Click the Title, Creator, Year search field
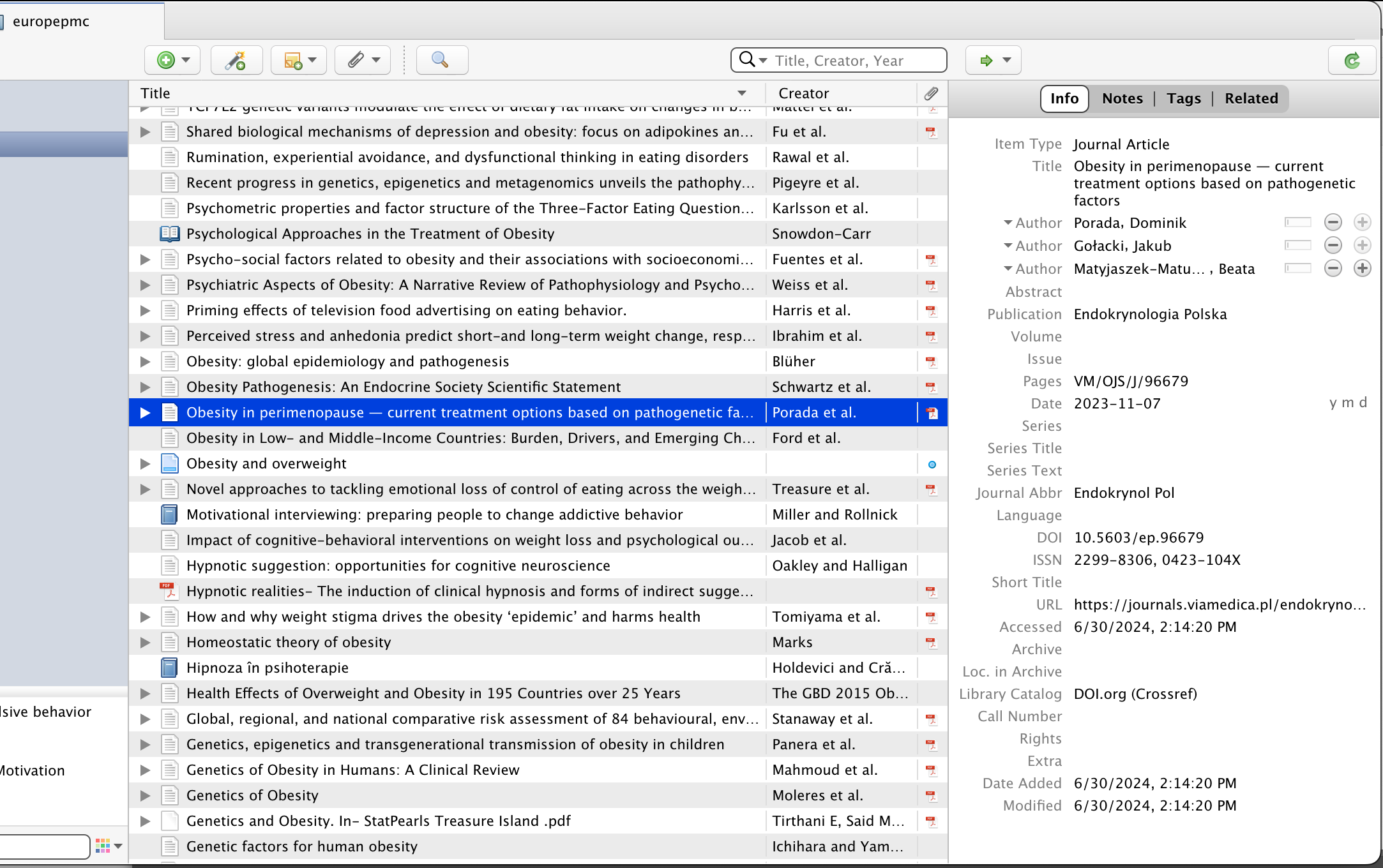Viewport: 1383px width, 868px height. [x=856, y=61]
